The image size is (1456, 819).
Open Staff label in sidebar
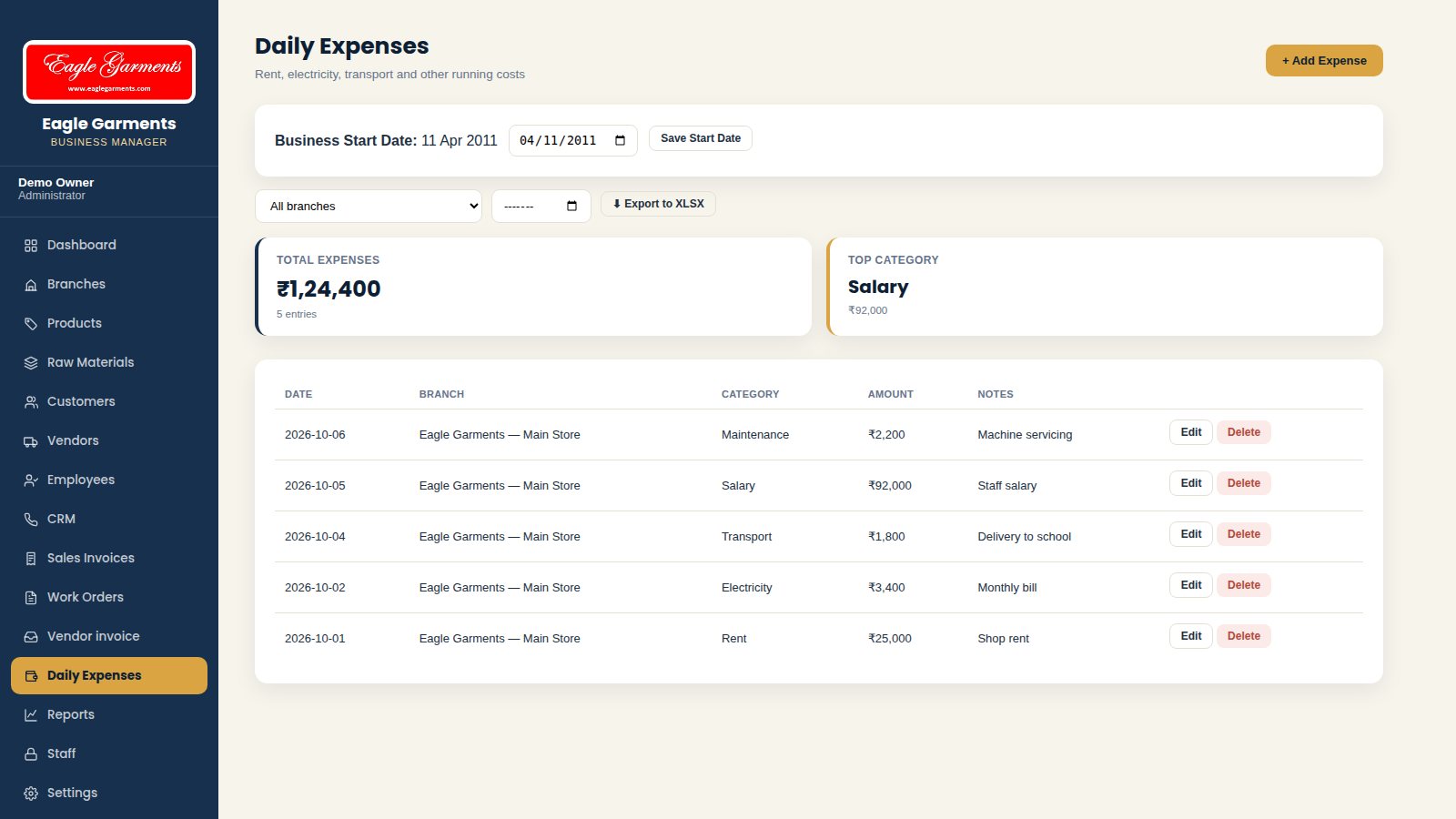point(62,753)
